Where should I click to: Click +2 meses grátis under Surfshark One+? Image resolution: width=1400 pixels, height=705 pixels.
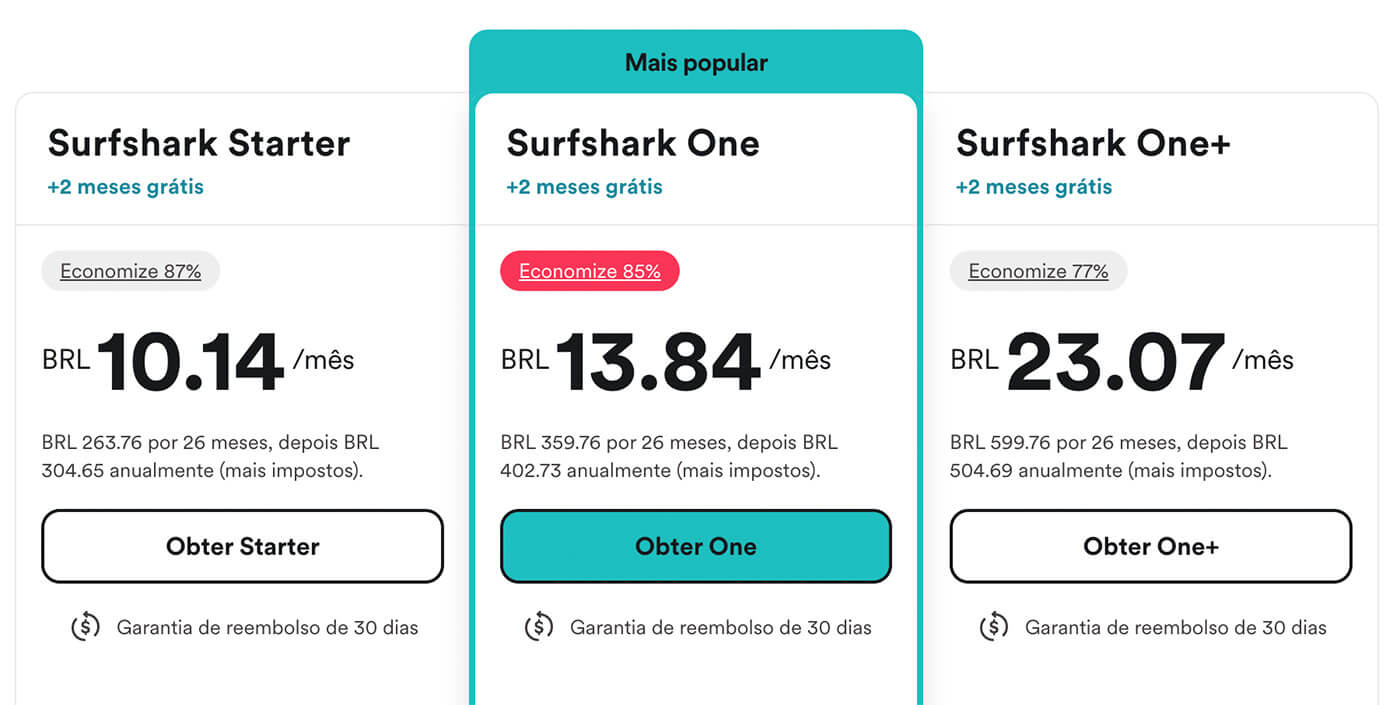point(1034,187)
